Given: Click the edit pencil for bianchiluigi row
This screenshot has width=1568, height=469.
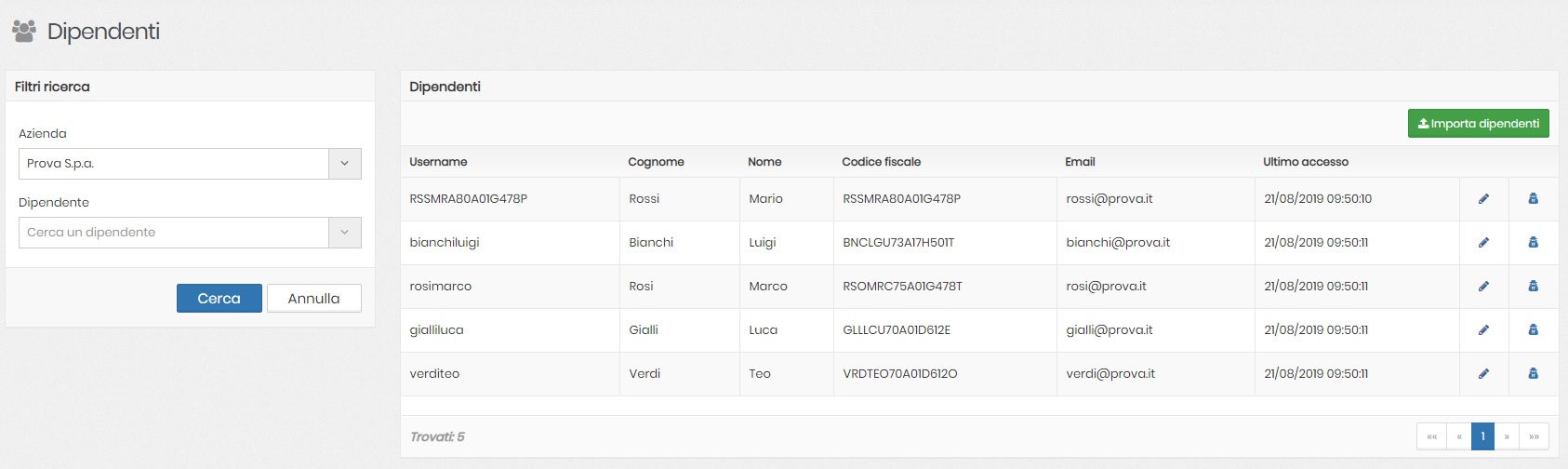Looking at the screenshot, I should point(1483,243).
